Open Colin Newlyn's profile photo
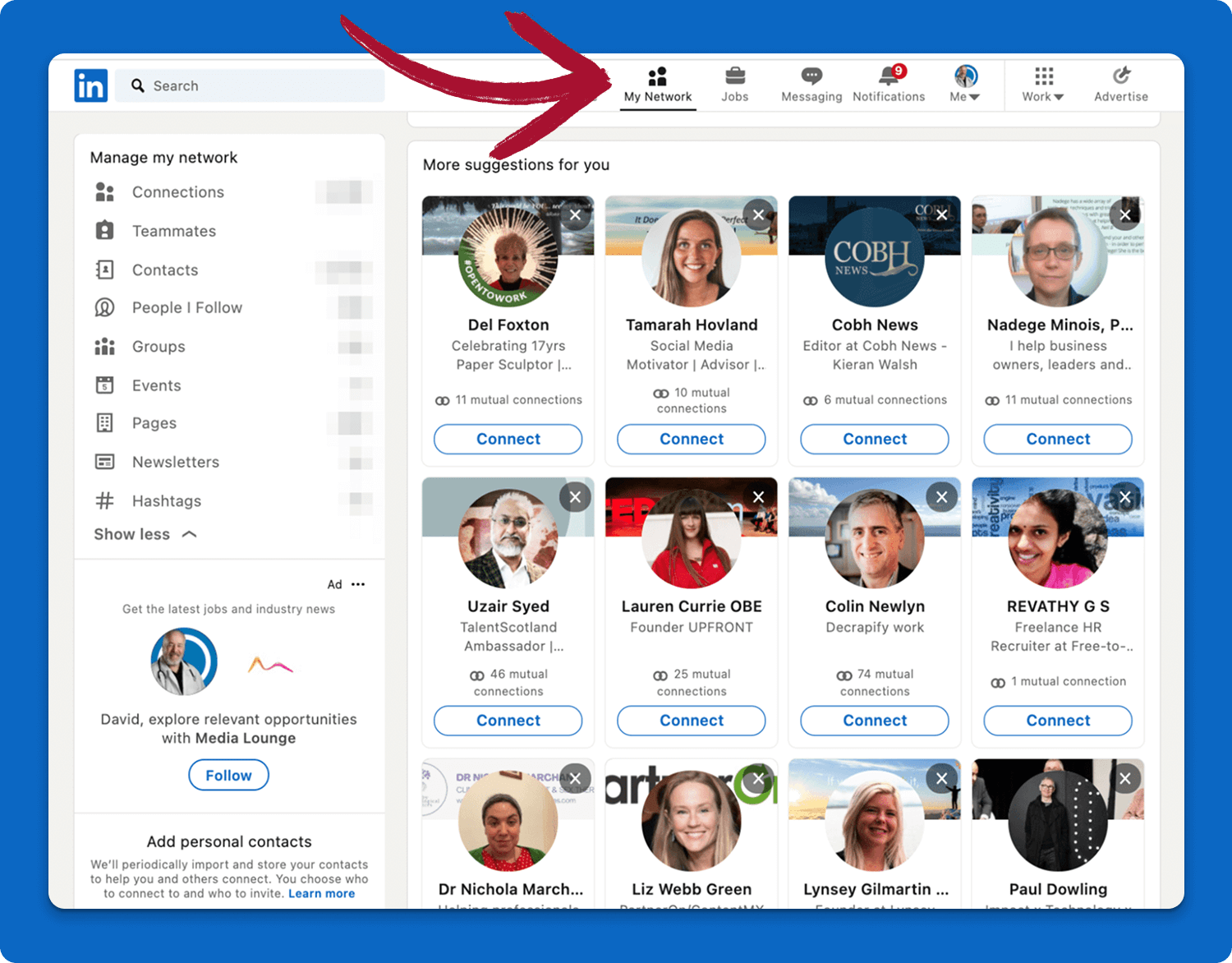Viewport: 1232px width, 963px height. 875,539
